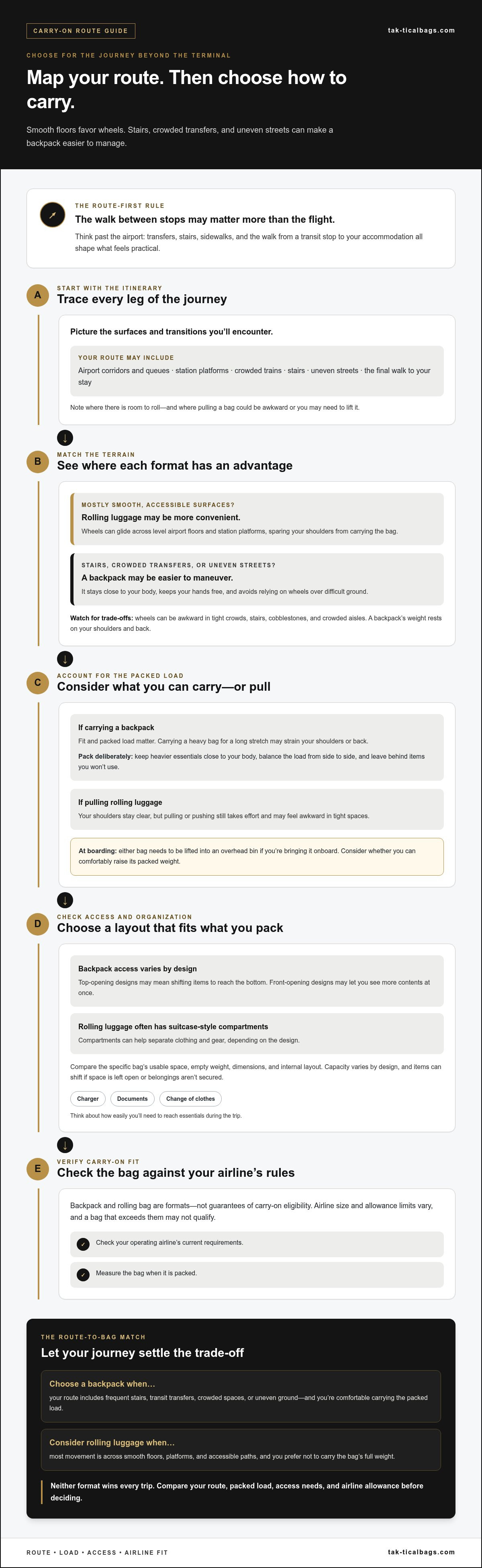
Task: Click the At boarding highlighted note
Action: click(257, 856)
